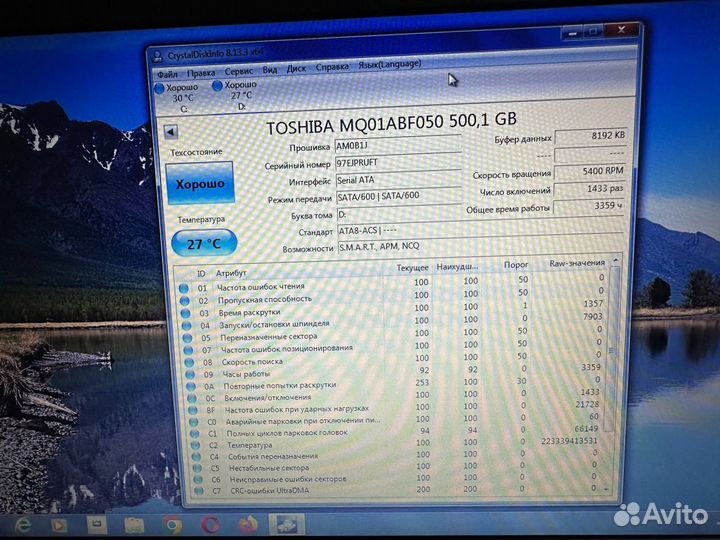Select disk D: status indicator 27 °C
Image resolution: width=720 pixels, height=540 pixels.
[236, 96]
